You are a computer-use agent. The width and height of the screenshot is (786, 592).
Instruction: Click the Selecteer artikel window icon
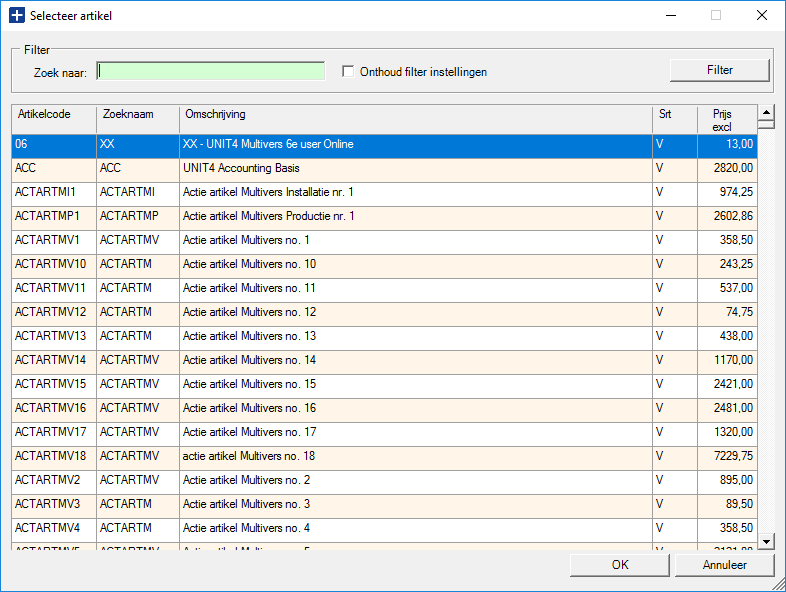[x=17, y=16]
